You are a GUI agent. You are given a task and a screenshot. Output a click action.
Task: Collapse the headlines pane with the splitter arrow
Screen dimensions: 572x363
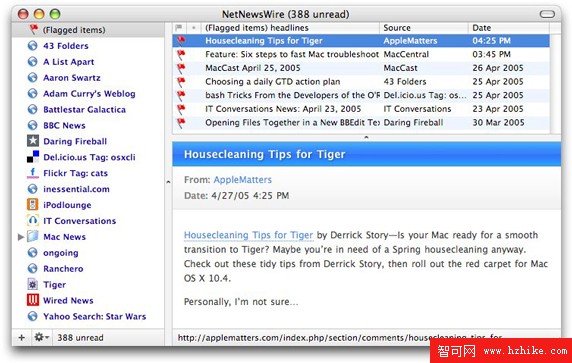[366, 138]
